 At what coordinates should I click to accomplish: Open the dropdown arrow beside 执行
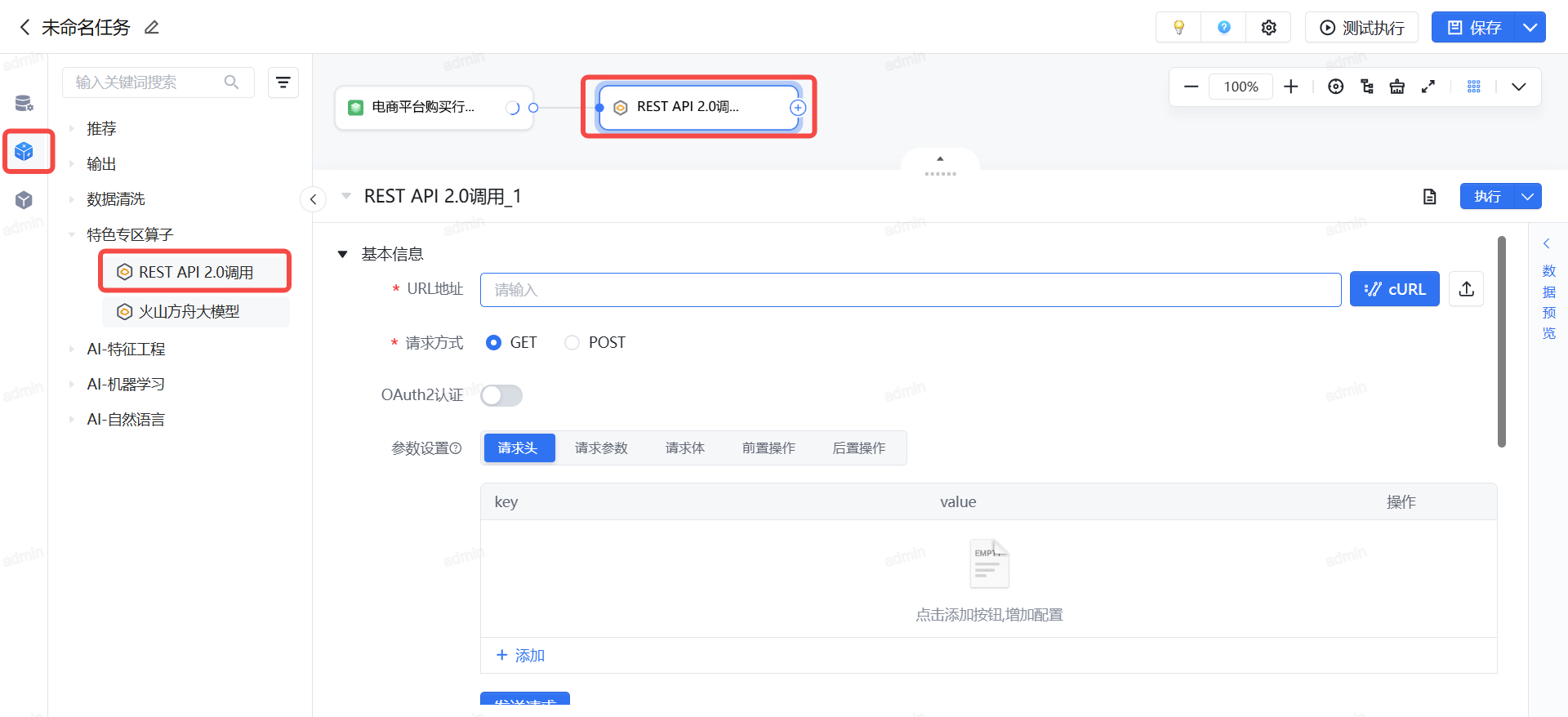[x=1528, y=197]
